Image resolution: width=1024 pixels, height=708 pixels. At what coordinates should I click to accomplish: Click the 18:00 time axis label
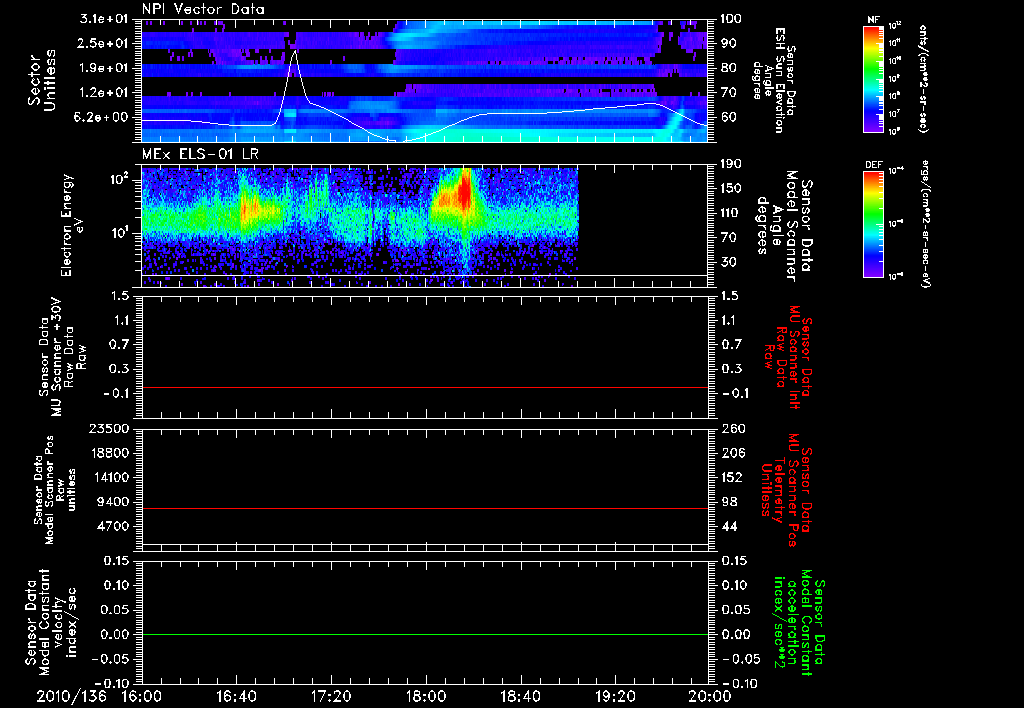[x=425, y=696]
